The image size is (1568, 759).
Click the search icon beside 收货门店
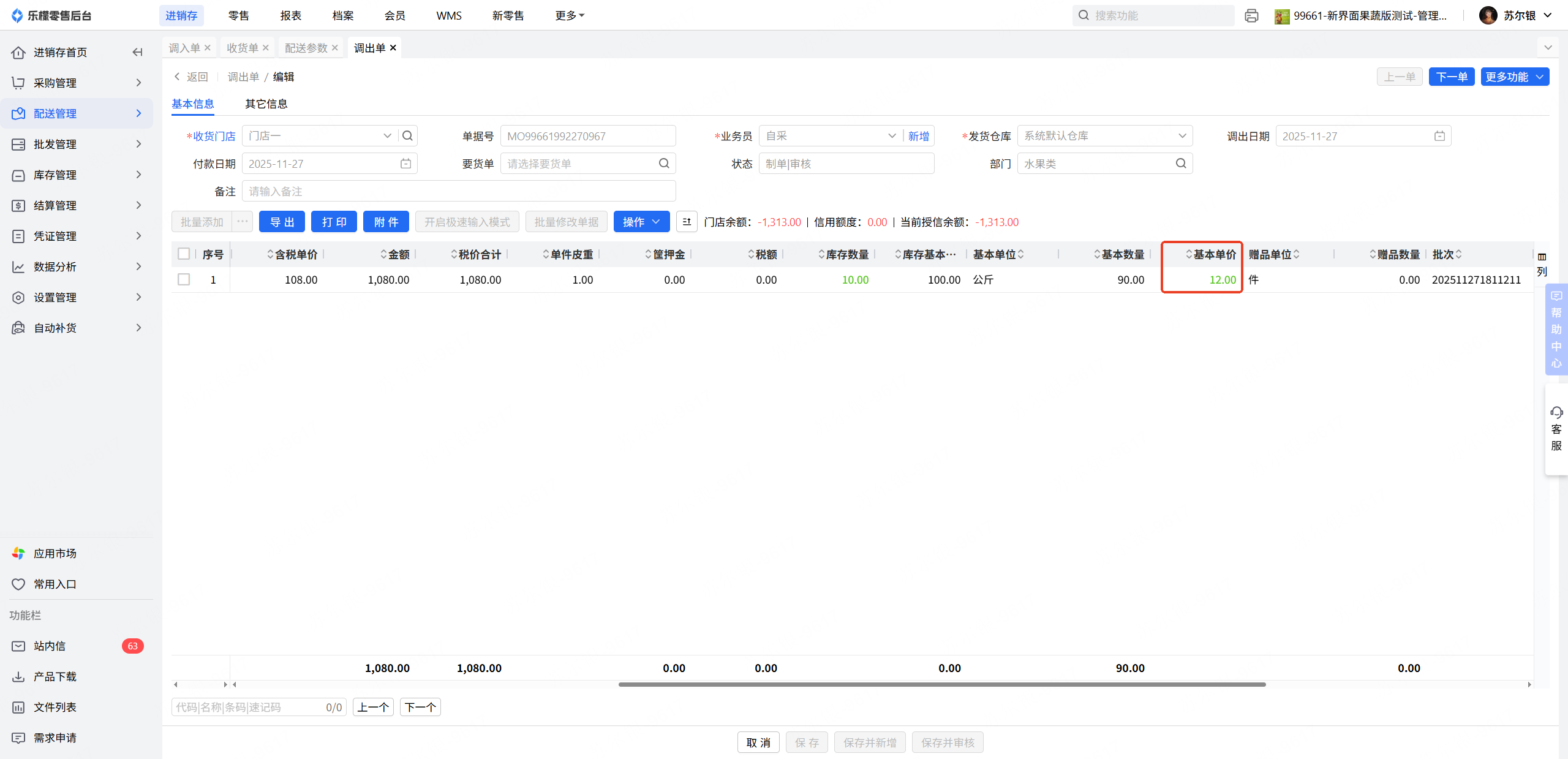pyautogui.click(x=407, y=136)
